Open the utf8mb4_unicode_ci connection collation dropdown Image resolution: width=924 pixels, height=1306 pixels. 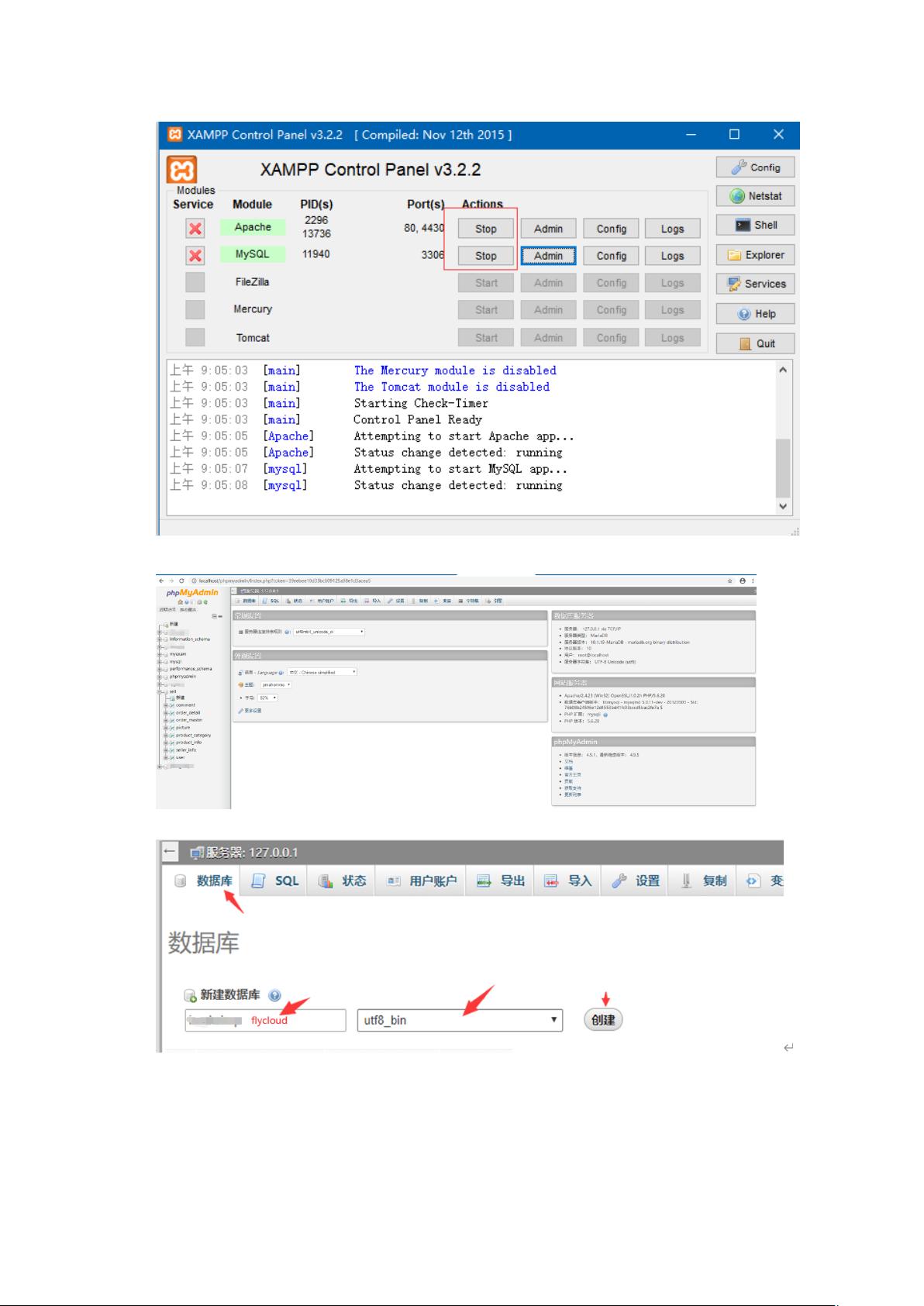click(x=329, y=632)
